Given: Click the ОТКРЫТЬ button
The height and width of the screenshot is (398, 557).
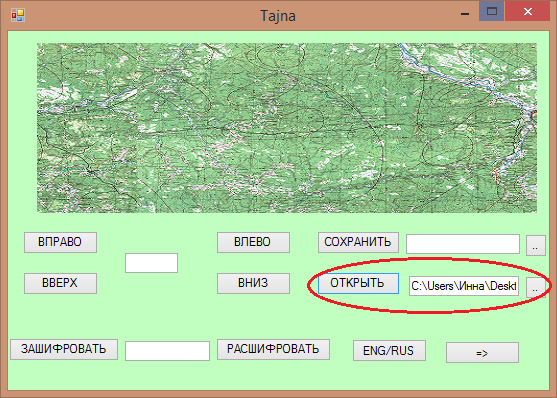Looking at the screenshot, I should point(358,283).
